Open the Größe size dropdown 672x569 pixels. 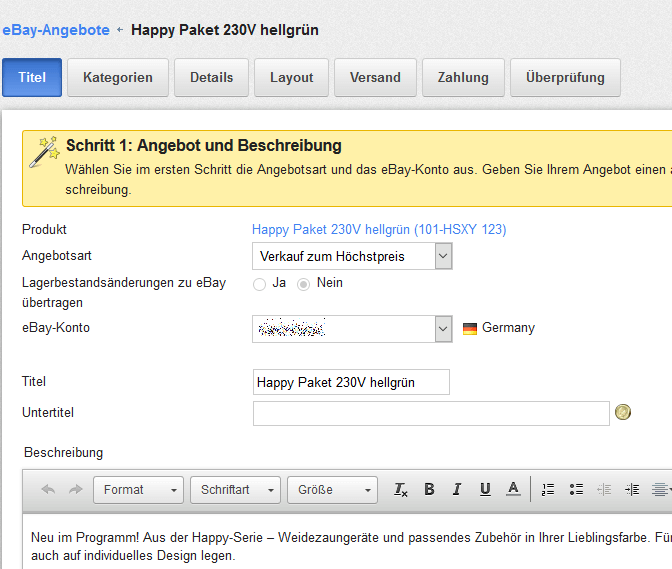pos(332,490)
